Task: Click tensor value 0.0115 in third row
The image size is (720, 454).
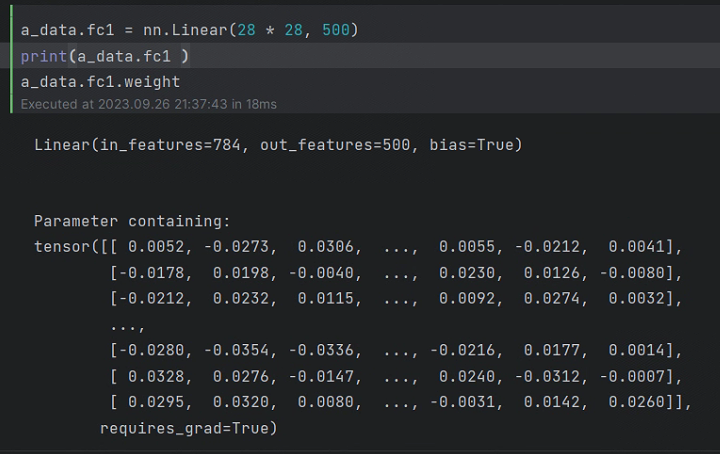Action: click(325, 299)
